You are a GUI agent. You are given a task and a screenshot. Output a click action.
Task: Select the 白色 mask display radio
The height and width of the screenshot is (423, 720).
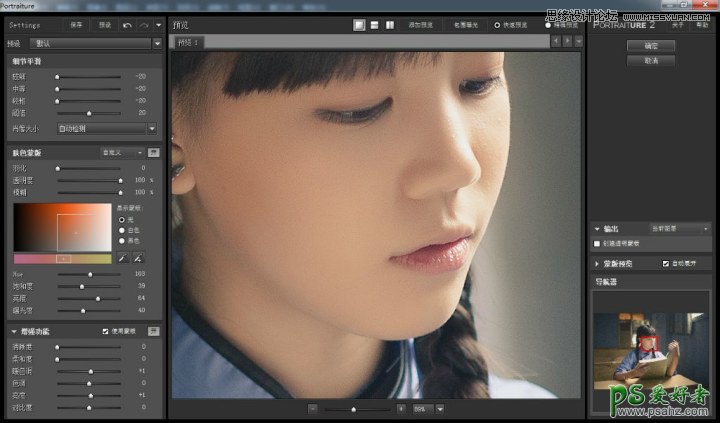click(x=122, y=229)
